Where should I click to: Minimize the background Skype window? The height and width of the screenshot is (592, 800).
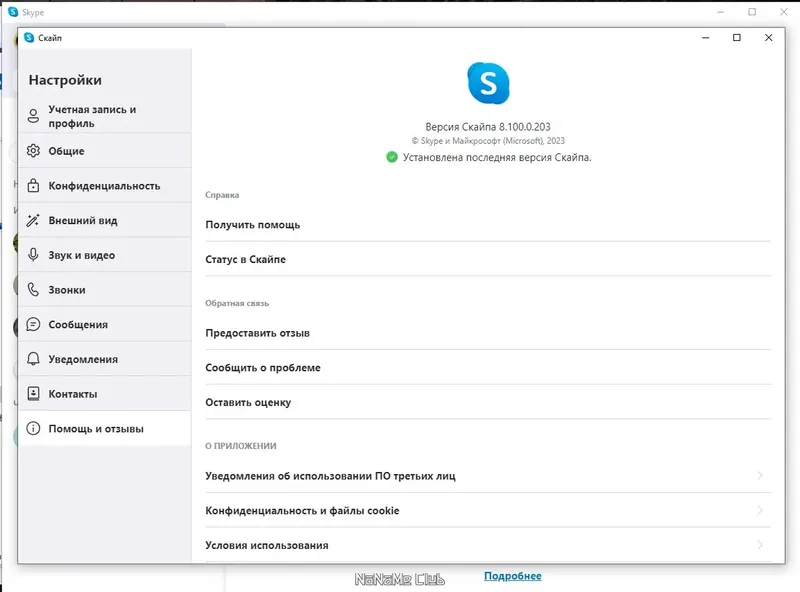(x=721, y=12)
